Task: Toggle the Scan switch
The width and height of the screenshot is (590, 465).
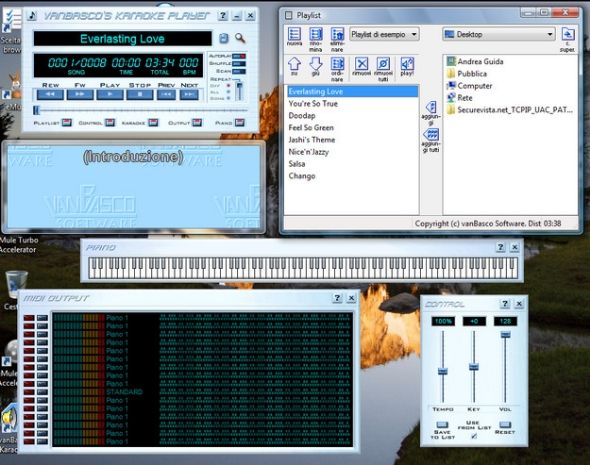Action: pos(239,71)
